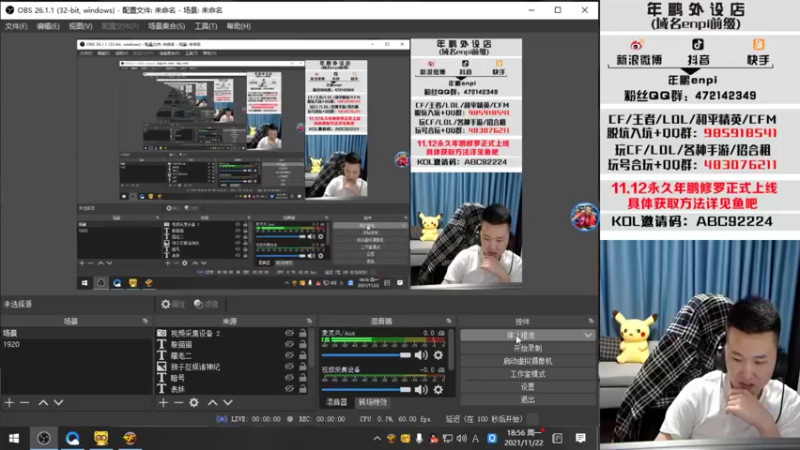Viewport: 800px width, 450px height.
Task: Switch to the 混音器 tab
Action: click(337, 402)
